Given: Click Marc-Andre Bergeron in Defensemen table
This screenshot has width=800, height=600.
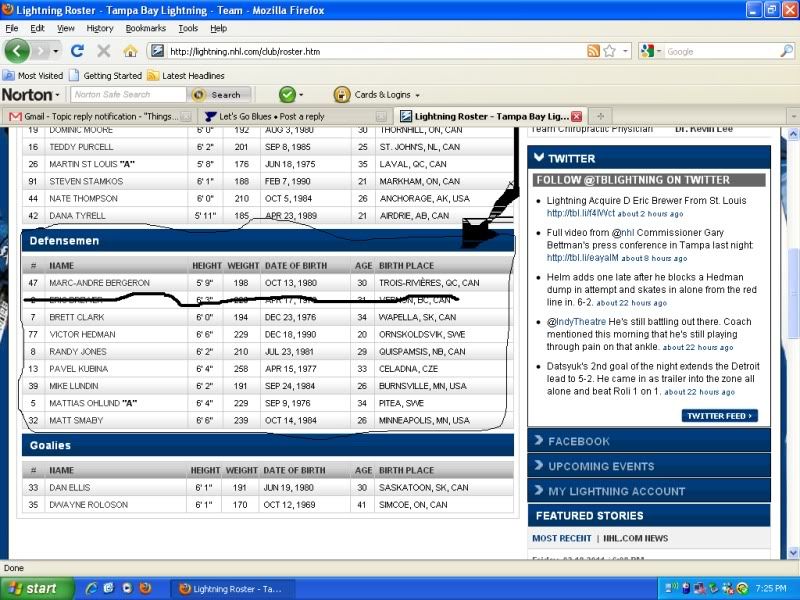Looking at the screenshot, I should (99, 283).
